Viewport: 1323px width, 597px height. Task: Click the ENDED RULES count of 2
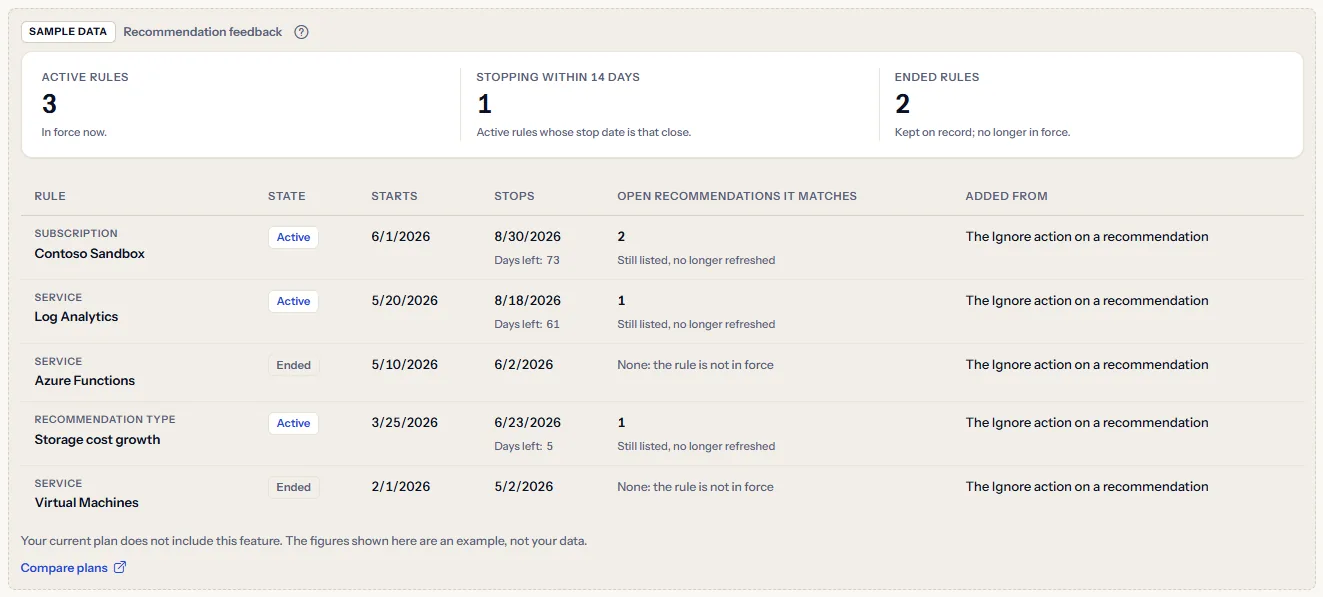click(x=902, y=104)
